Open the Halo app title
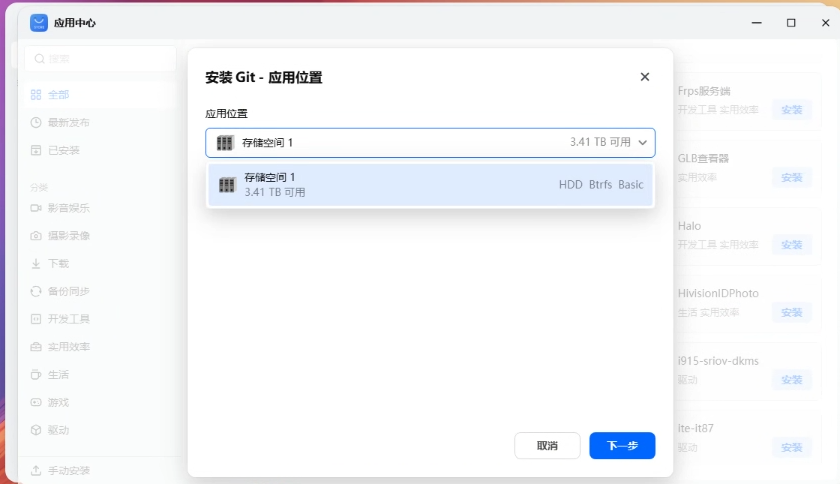The width and height of the screenshot is (840, 484). click(x=689, y=226)
